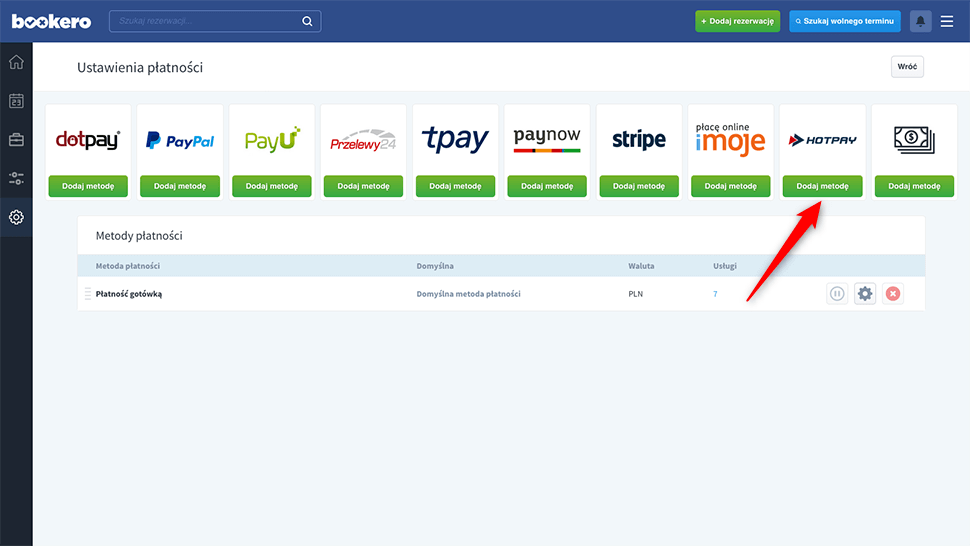
Task: Click Płatność gotówką row name
Action: tap(129, 294)
